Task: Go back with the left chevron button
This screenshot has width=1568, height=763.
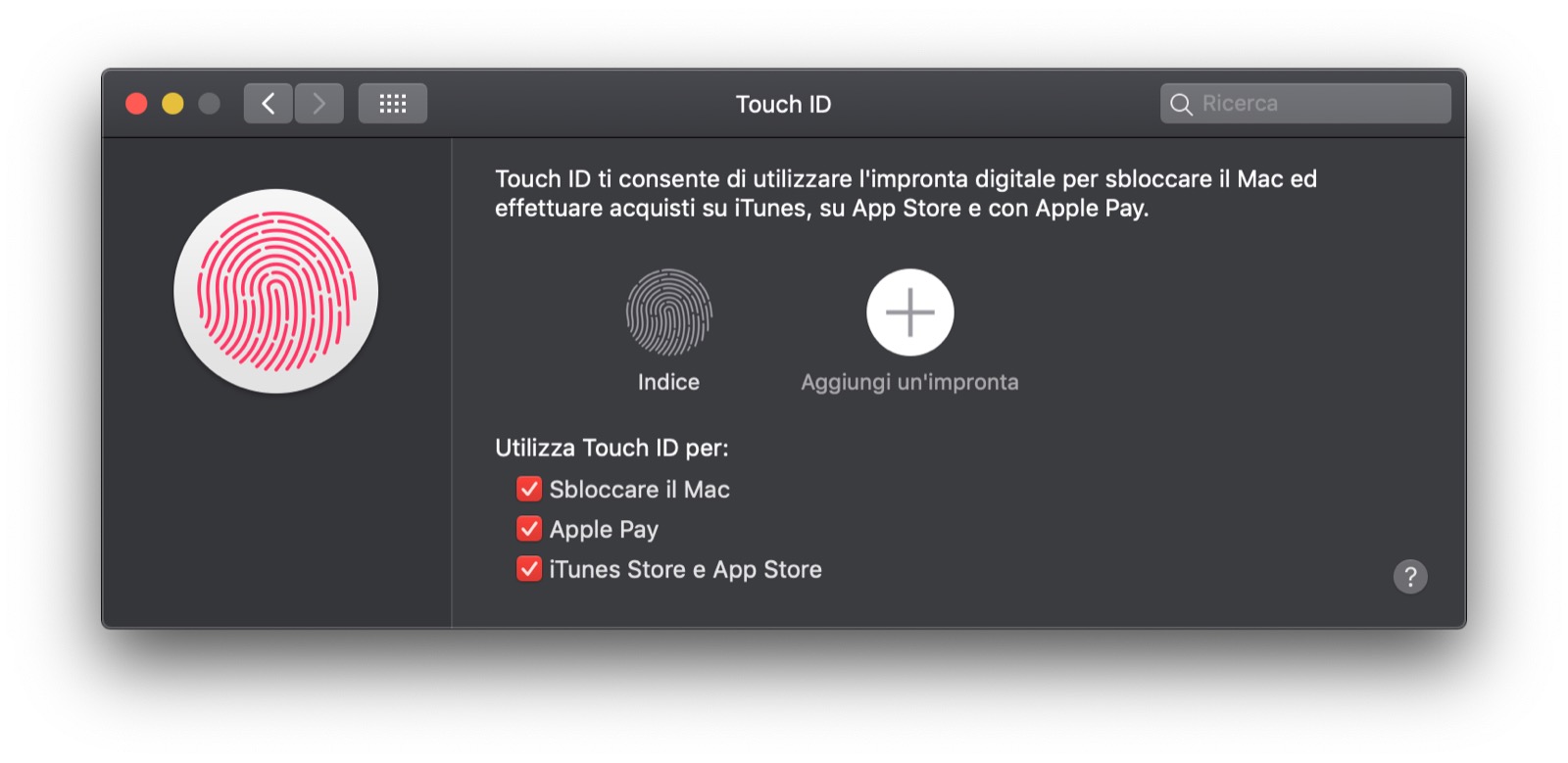Action: pos(268,104)
